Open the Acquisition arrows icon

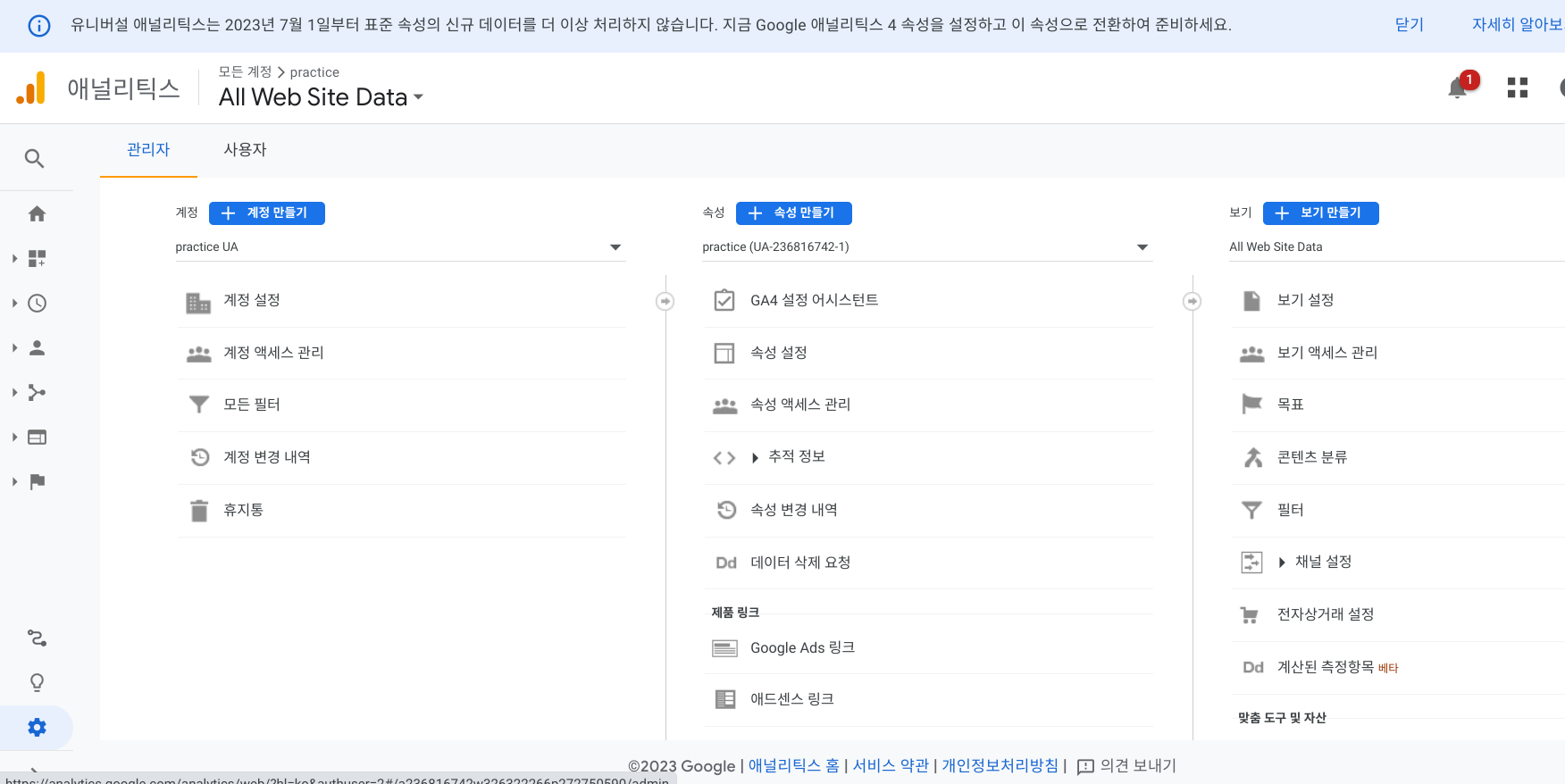(37, 392)
